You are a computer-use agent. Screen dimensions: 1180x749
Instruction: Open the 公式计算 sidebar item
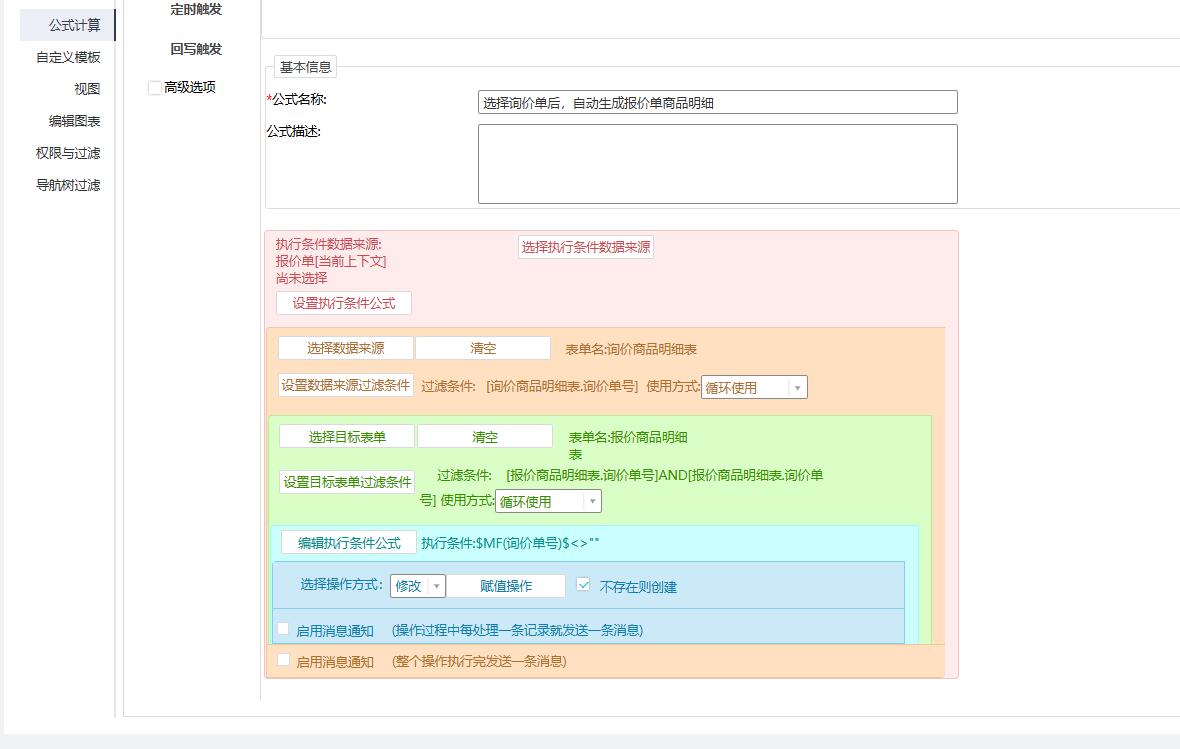[x=74, y=25]
